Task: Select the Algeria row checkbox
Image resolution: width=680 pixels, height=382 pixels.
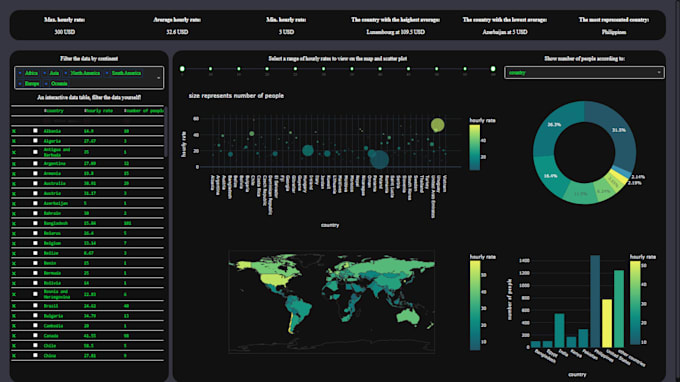Action: click(35, 140)
